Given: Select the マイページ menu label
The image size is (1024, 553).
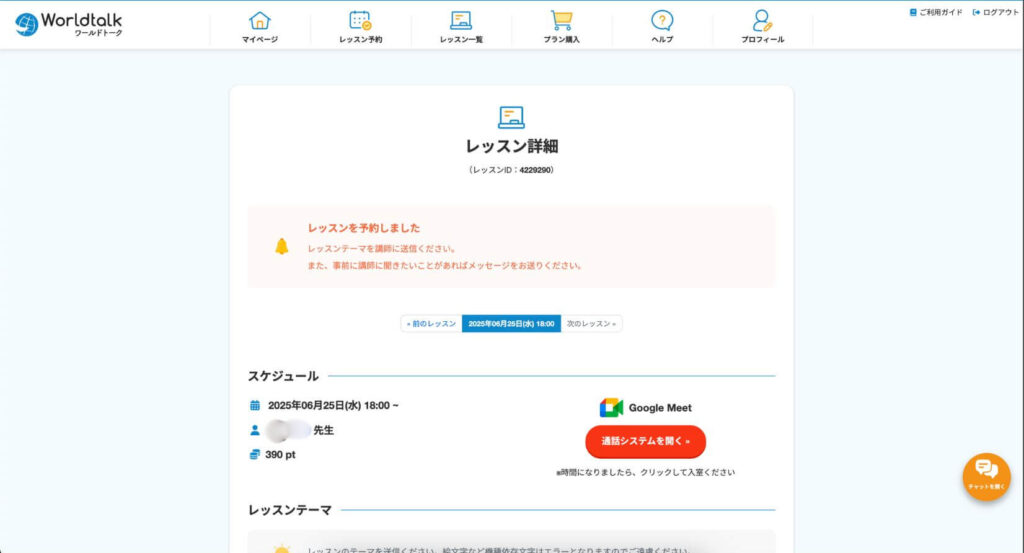Looking at the screenshot, I should click(260, 40).
